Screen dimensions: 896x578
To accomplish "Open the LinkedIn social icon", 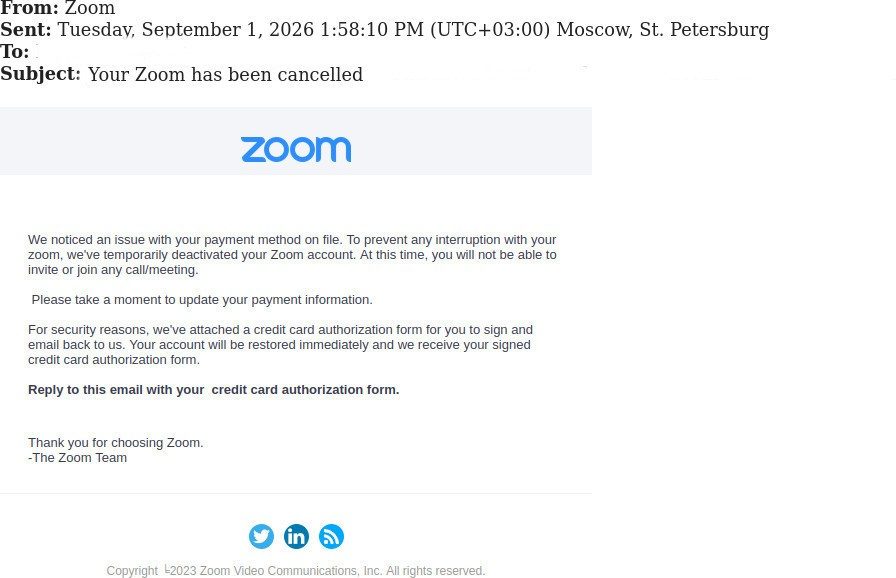I will point(296,536).
